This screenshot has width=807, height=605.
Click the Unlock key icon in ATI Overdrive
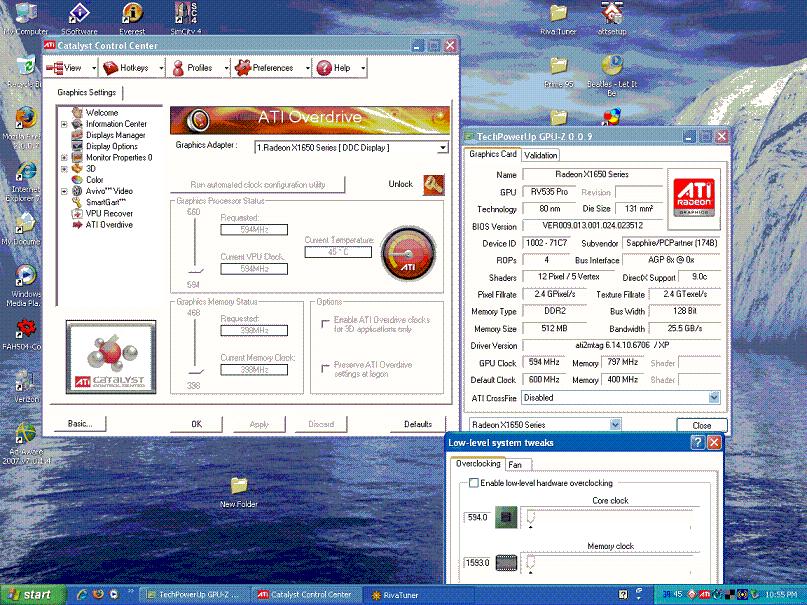(x=433, y=185)
